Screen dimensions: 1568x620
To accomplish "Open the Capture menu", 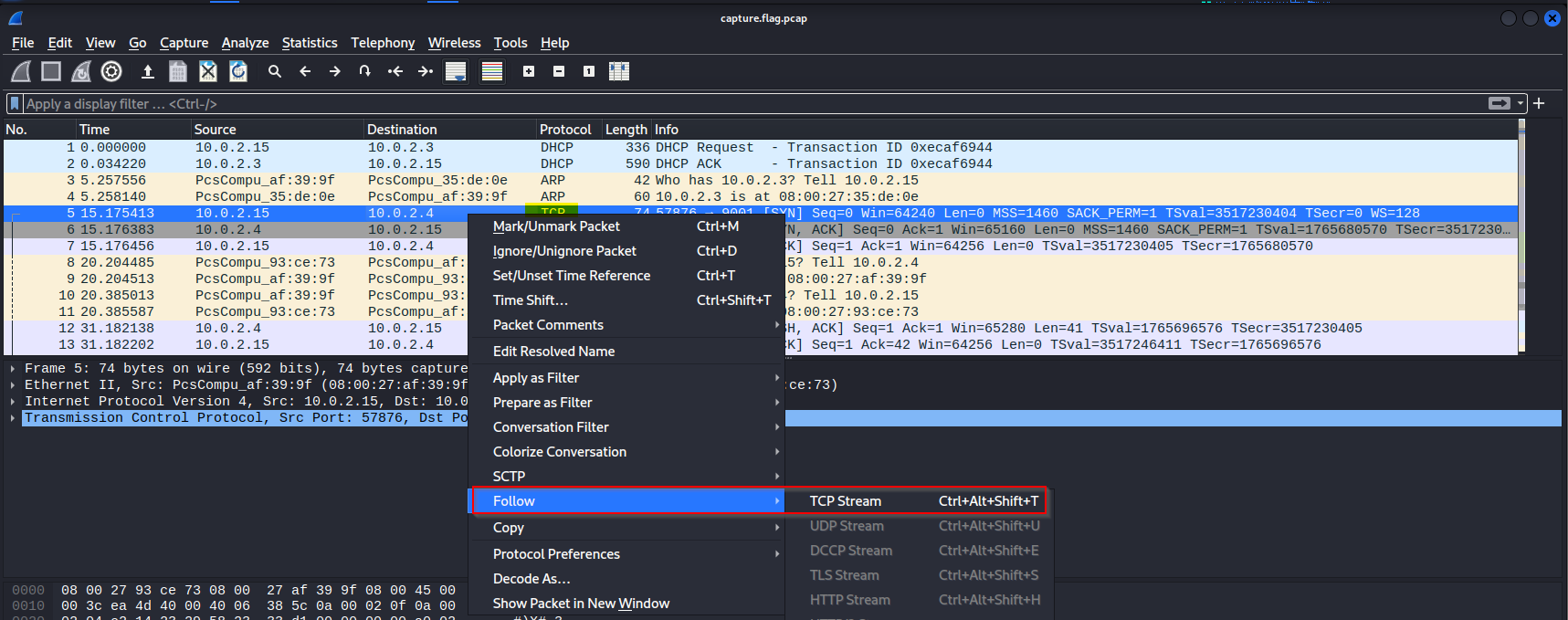I will click(x=184, y=43).
